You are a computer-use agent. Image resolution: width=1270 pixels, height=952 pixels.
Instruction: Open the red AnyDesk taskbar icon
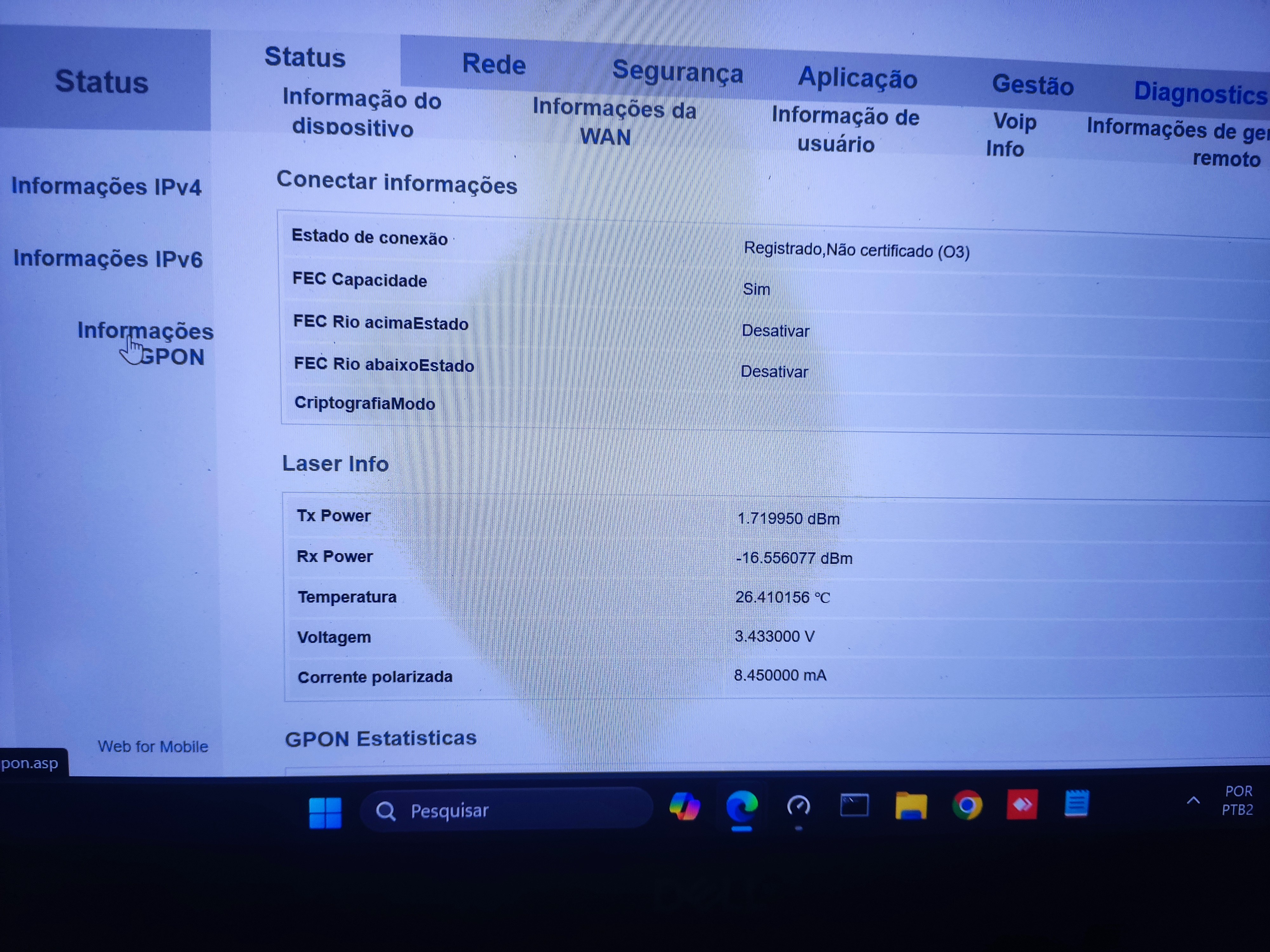1022,804
